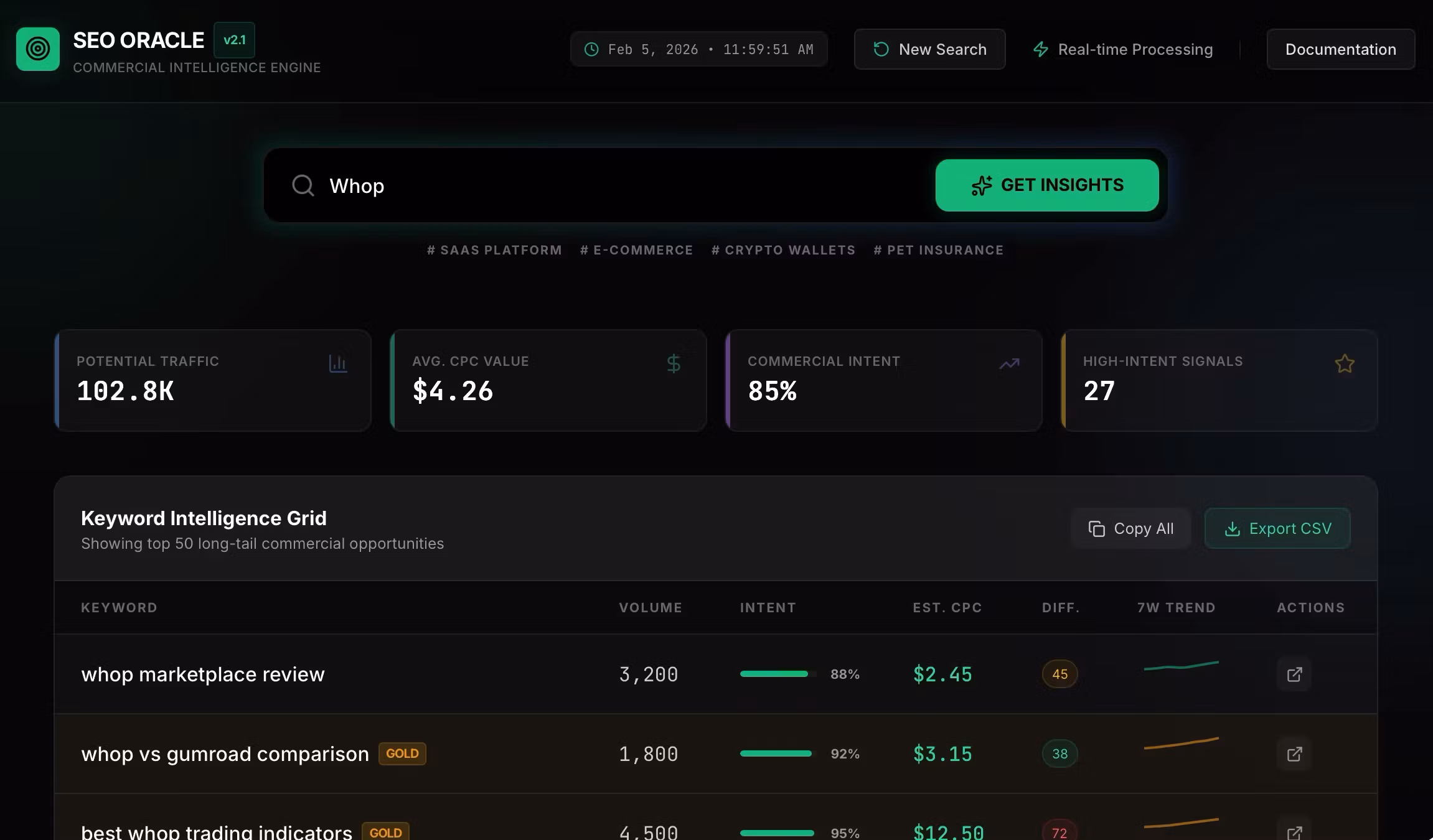Screen dimensions: 1433x840
Task: Click the GET INSIGHTS button
Action: click(1047, 185)
